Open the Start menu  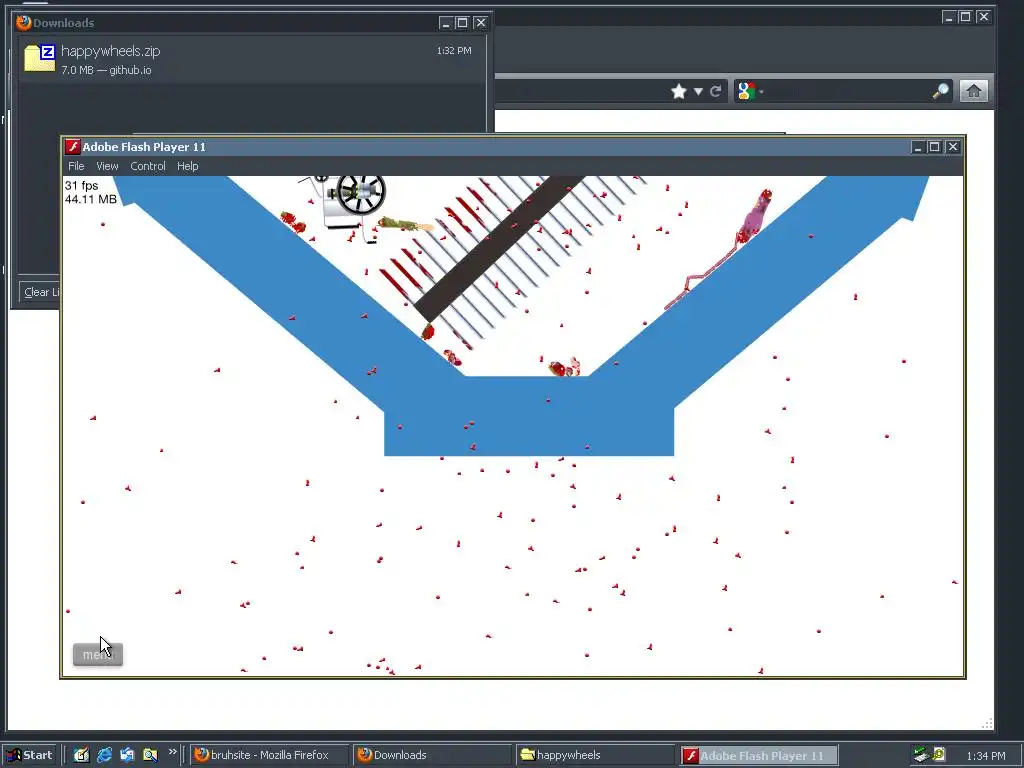tap(30, 755)
